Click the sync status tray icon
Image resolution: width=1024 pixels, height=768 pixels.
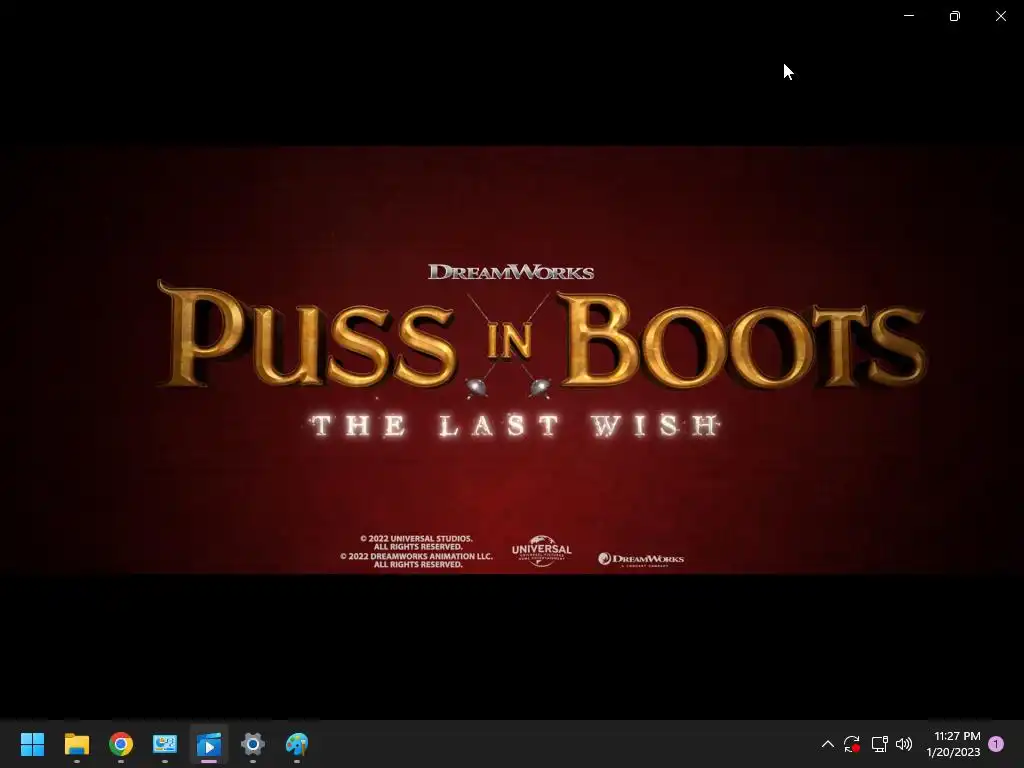852,744
